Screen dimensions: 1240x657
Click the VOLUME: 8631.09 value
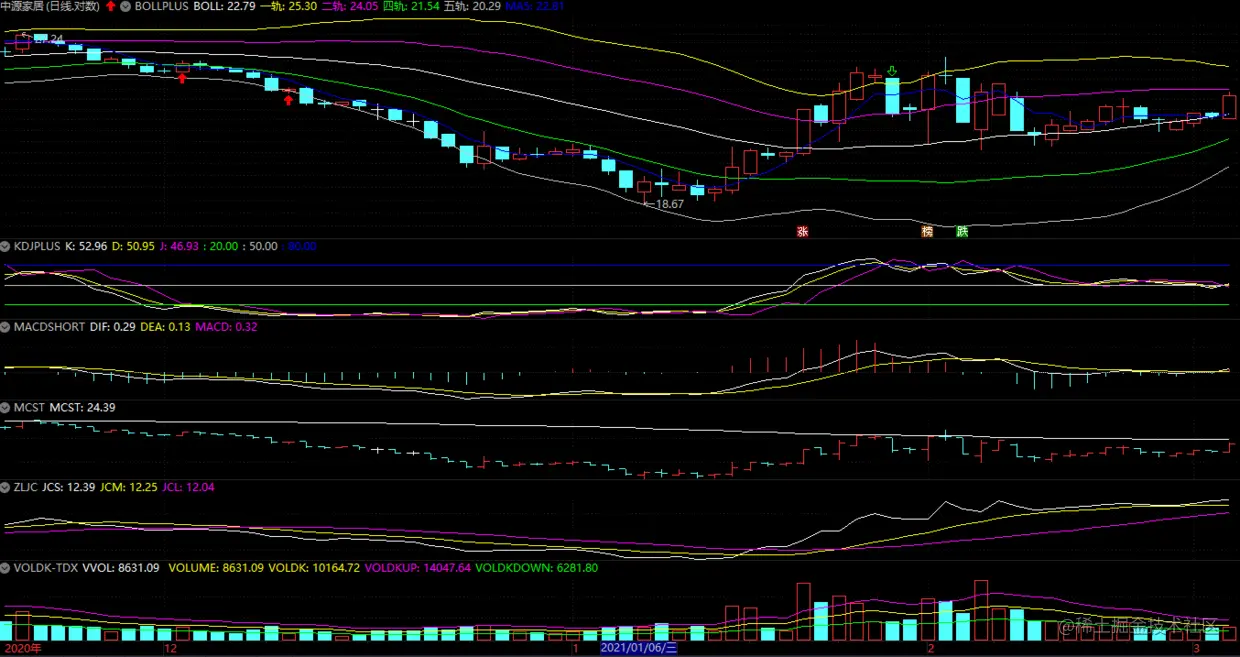[x=214, y=568]
